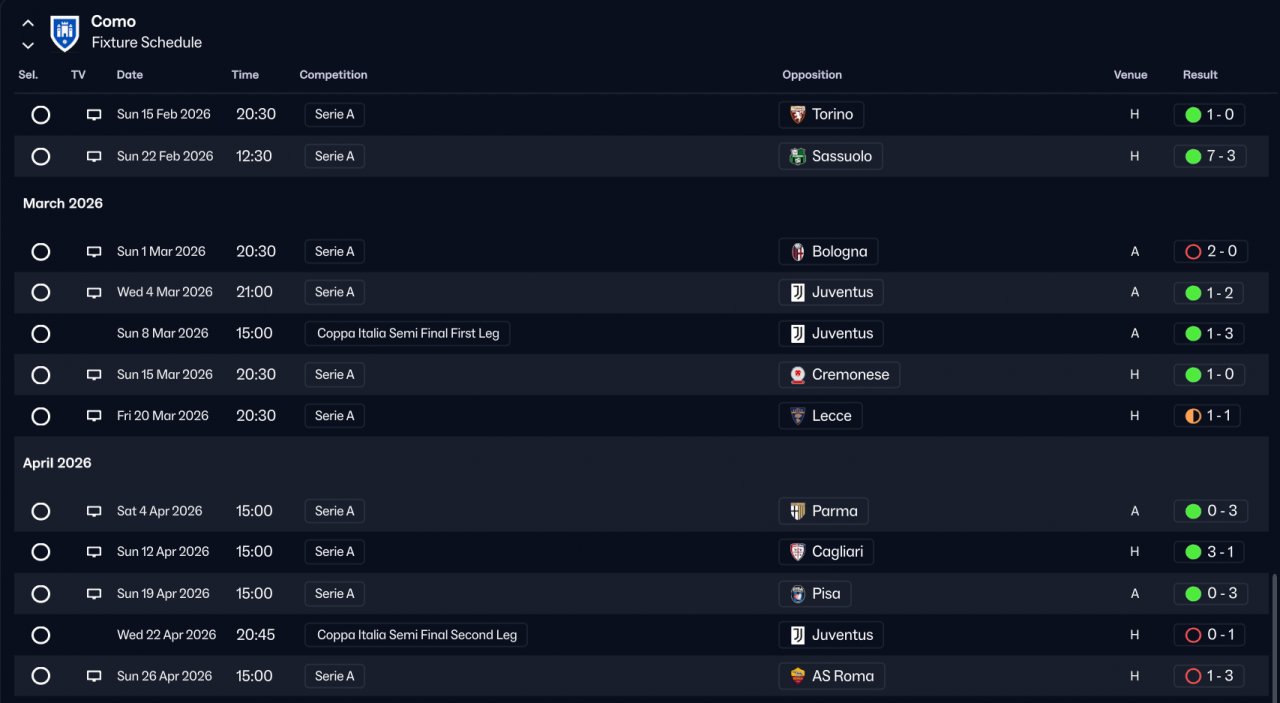Click TV icon for Parma fixture
The height and width of the screenshot is (703, 1280).
click(x=94, y=511)
